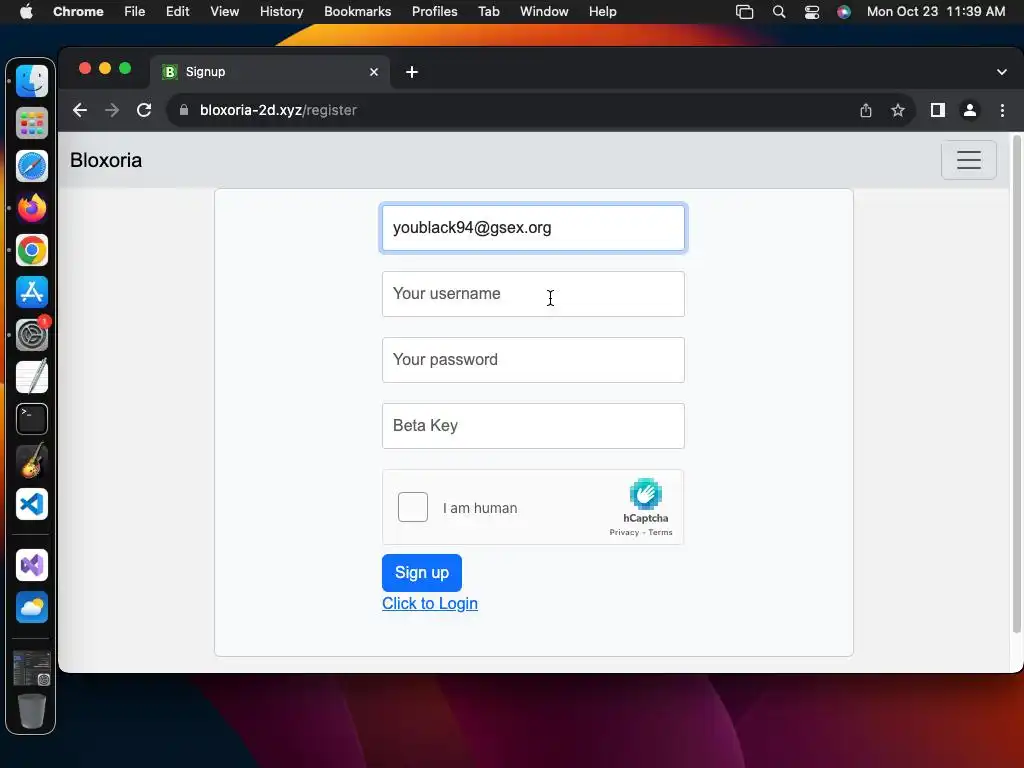Open the App Store dock icon
This screenshot has width=1024, height=768.
point(31,293)
